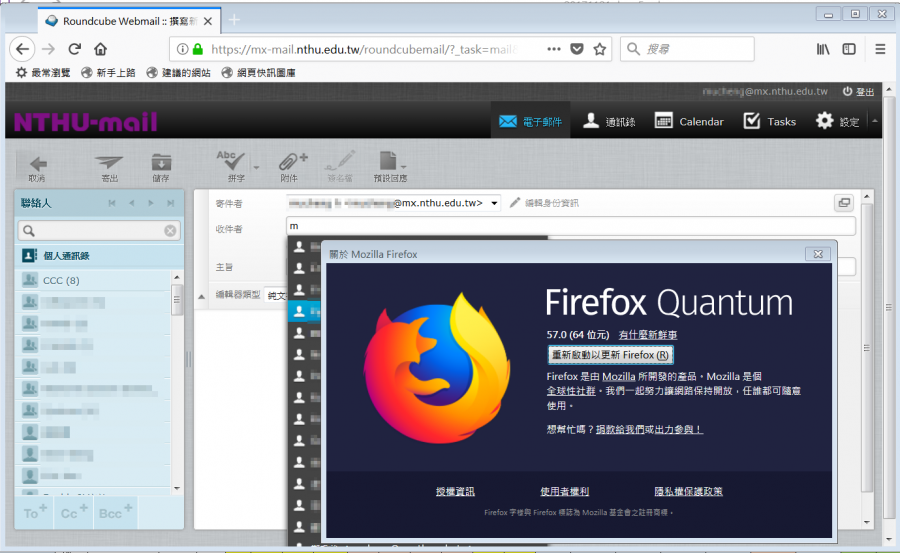Click the contact list vertical scrollbar
The width and height of the screenshot is (900, 553).
point(177,390)
